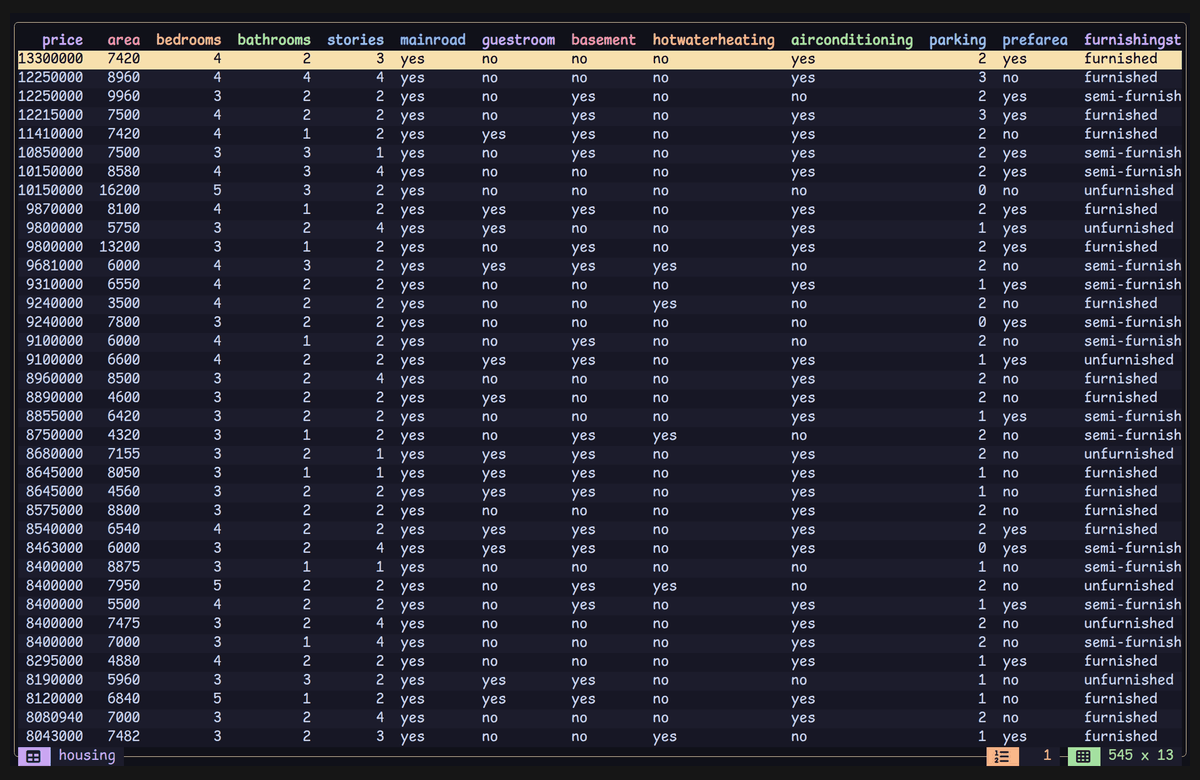This screenshot has height=780, width=1200.
Task: Select the price column header
Action: [x=63, y=40]
